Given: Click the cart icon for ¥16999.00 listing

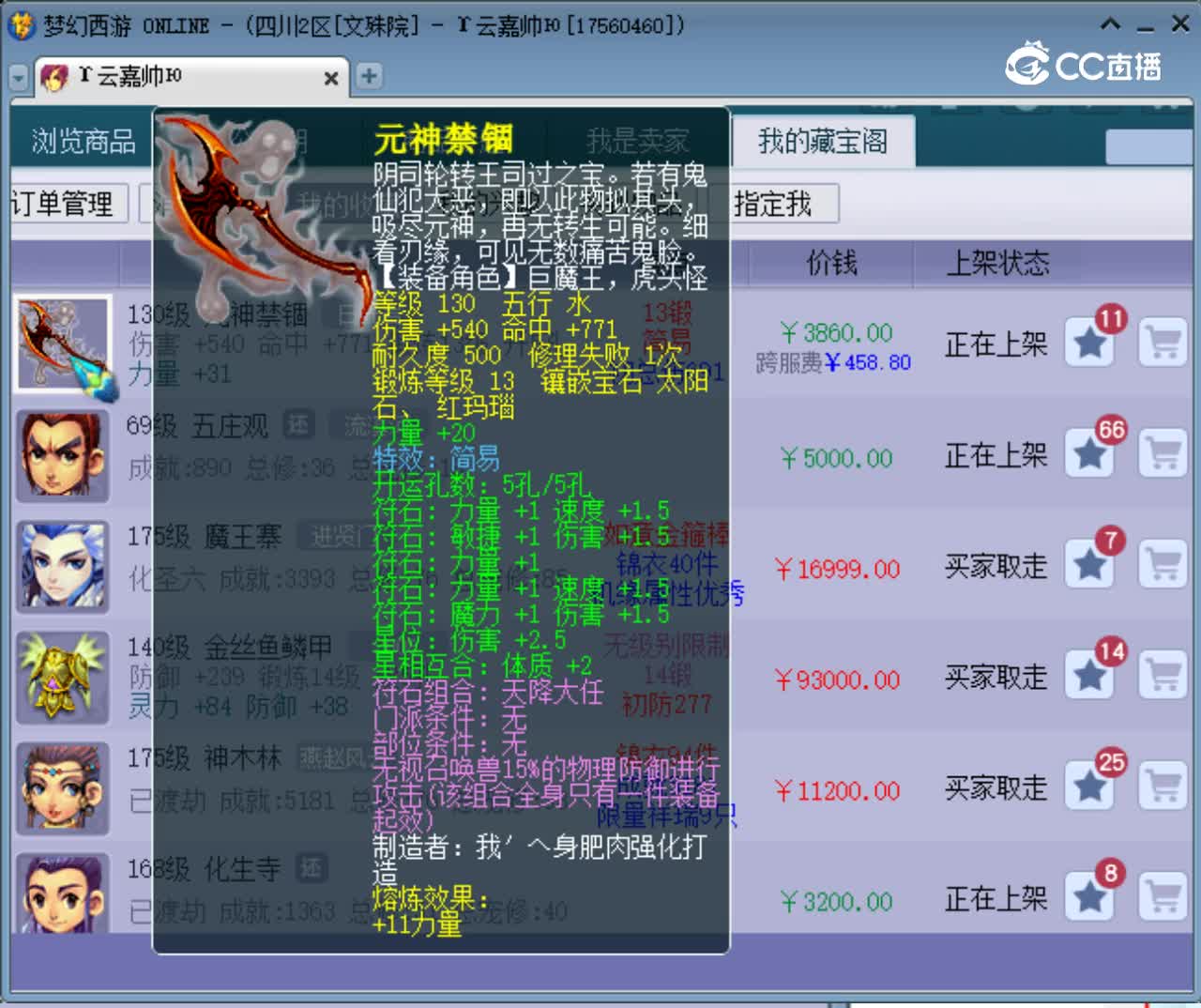Looking at the screenshot, I should (x=1163, y=564).
